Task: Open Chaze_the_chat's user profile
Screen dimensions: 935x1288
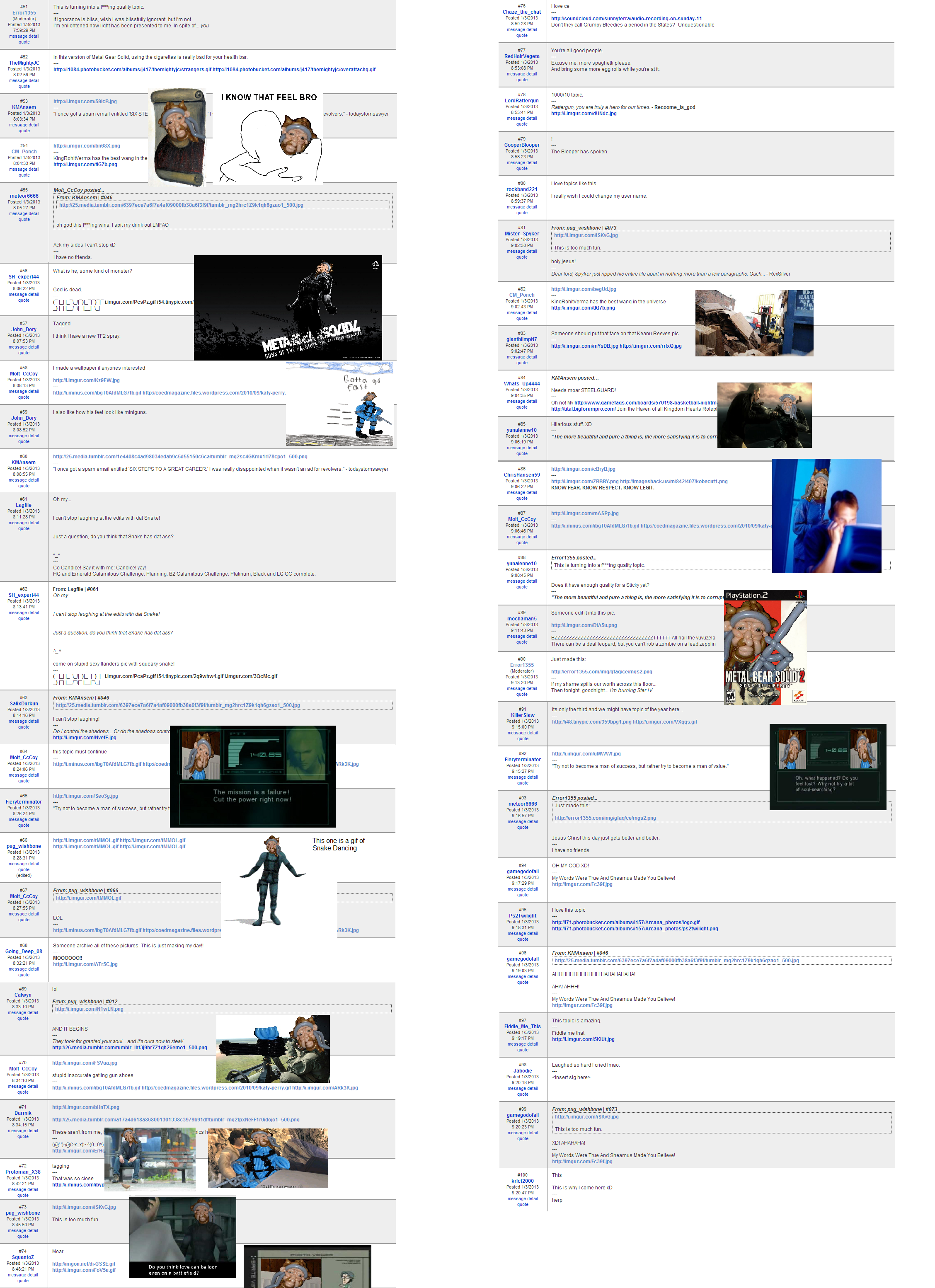Action: pos(521,12)
